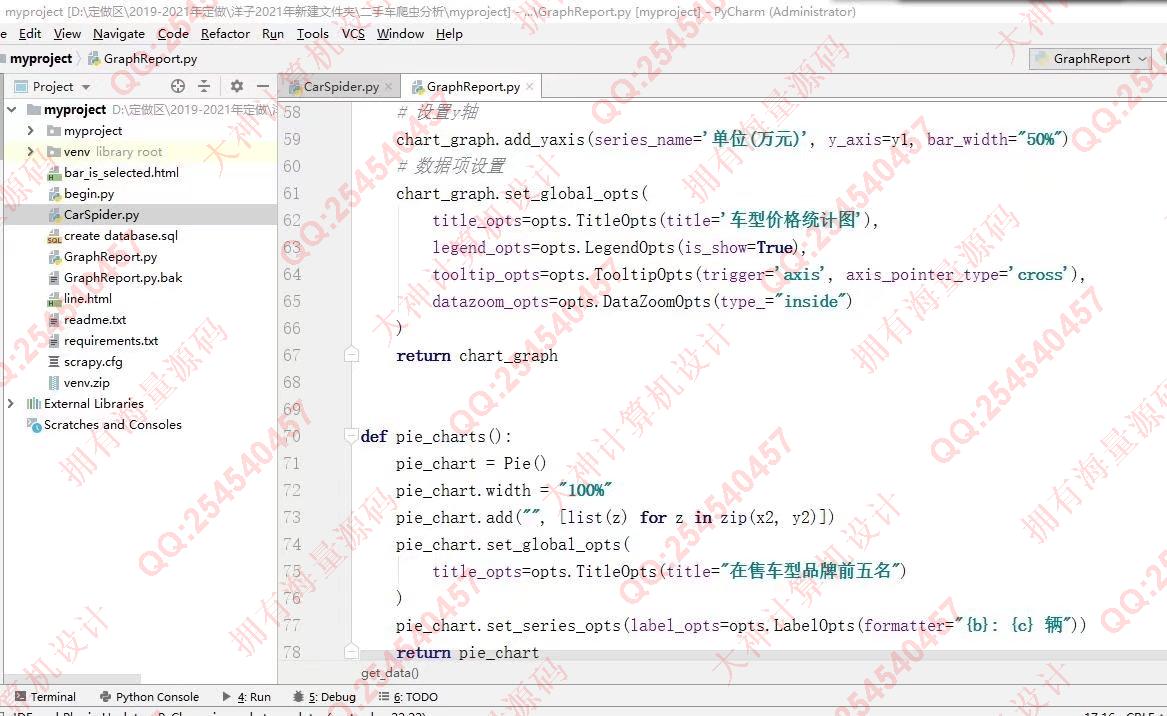Open the Run menu
The height and width of the screenshot is (716, 1167).
pyautogui.click(x=273, y=33)
